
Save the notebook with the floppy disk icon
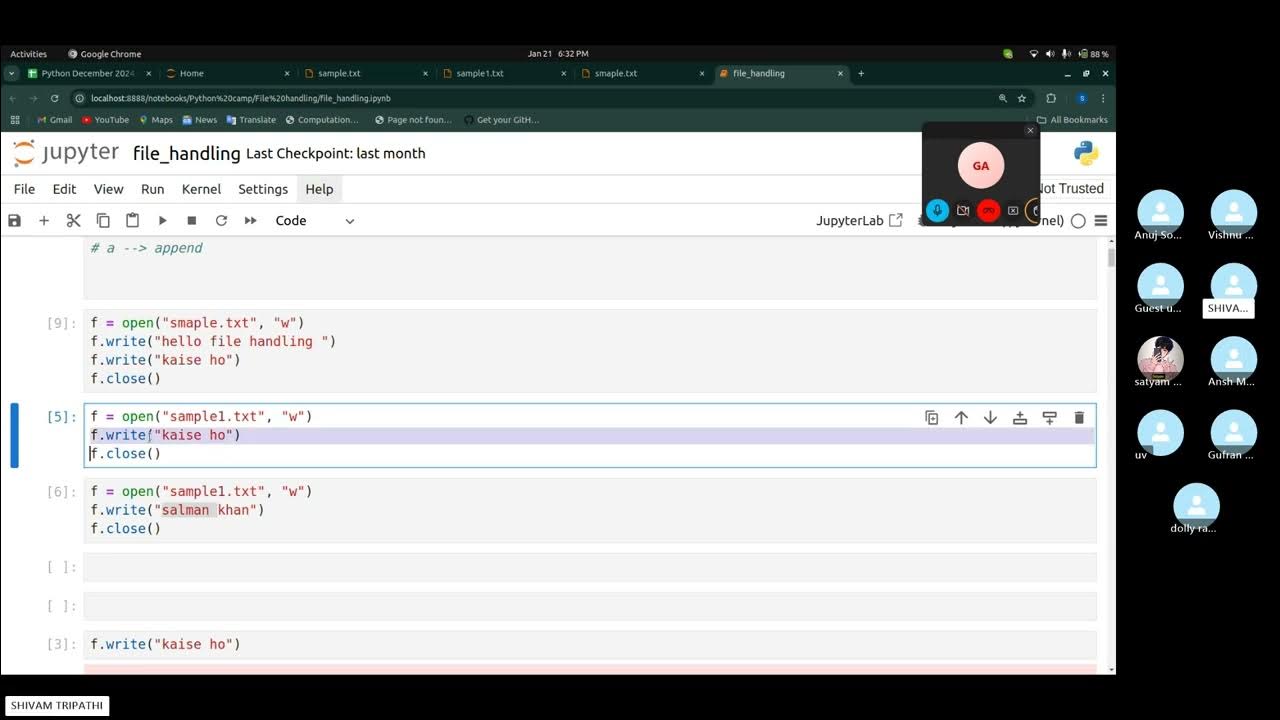[14, 220]
